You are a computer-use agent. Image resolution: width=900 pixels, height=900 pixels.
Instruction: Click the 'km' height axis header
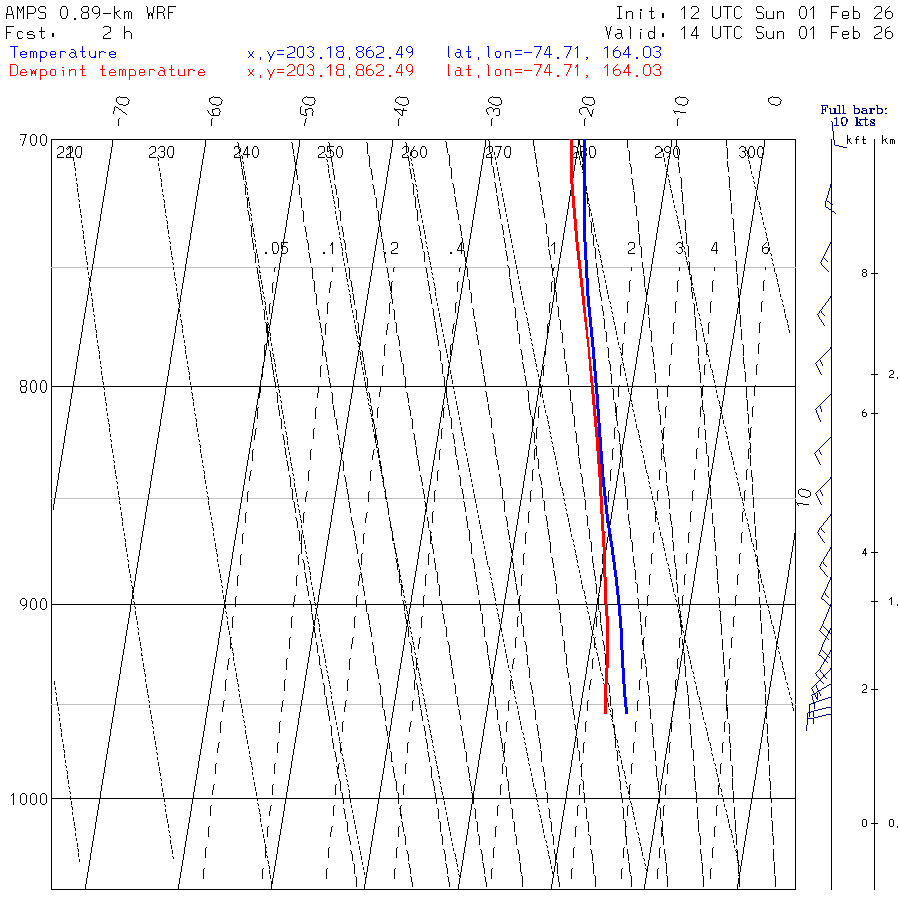point(889,140)
